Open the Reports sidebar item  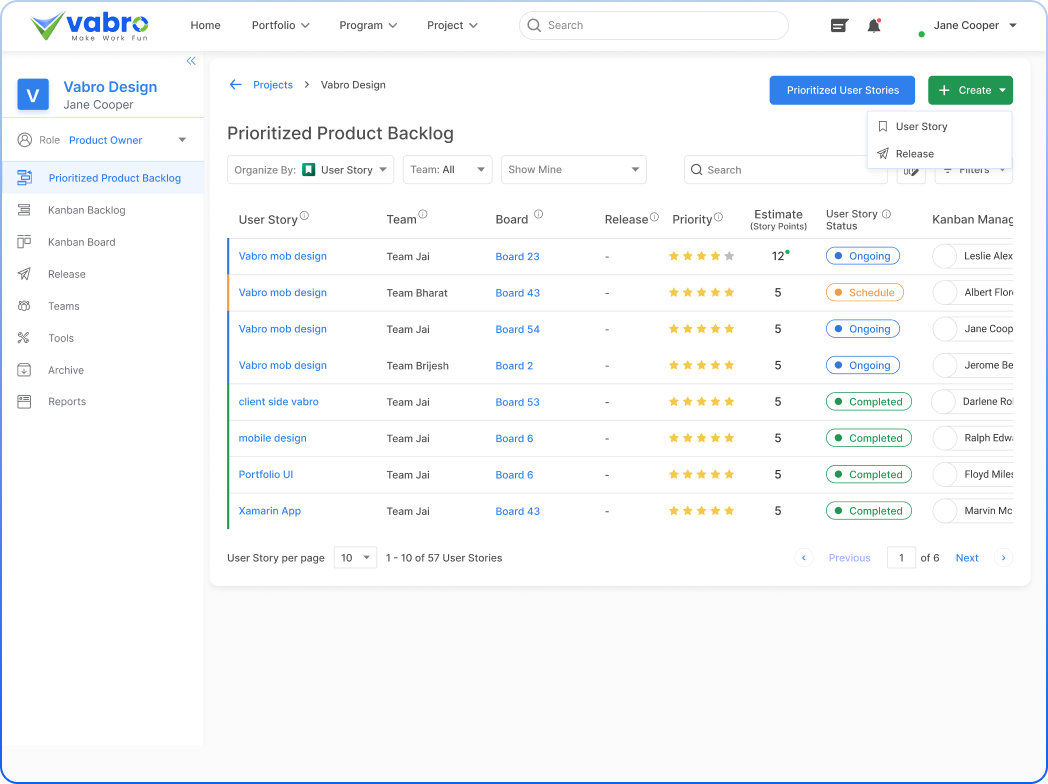point(67,402)
